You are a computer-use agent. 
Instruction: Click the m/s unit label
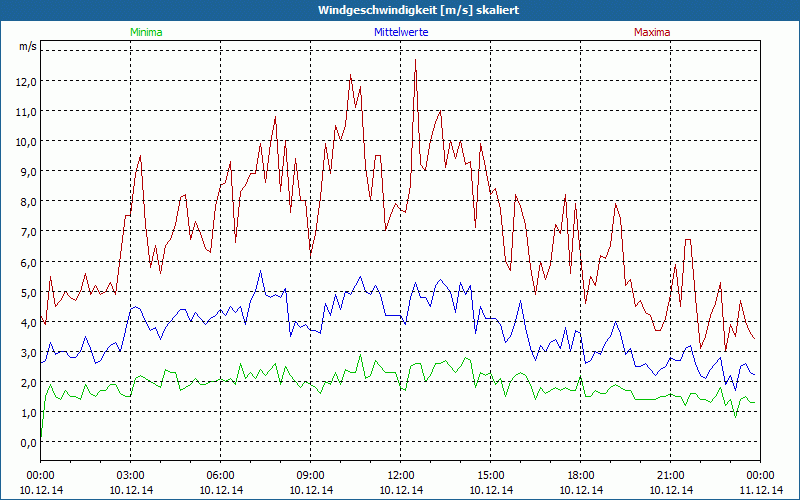(28, 46)
